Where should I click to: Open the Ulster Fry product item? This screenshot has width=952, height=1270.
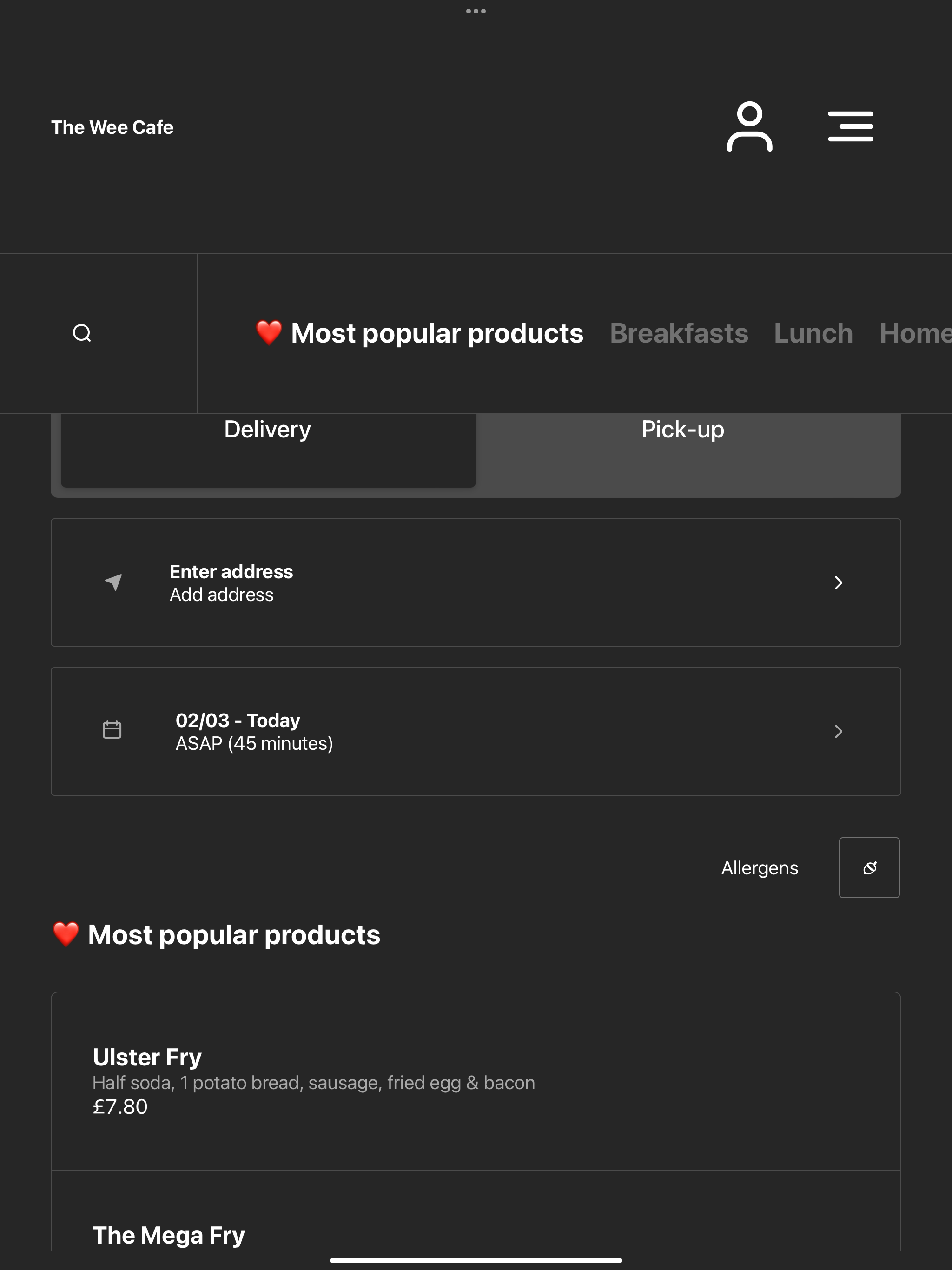[476, 1081]
